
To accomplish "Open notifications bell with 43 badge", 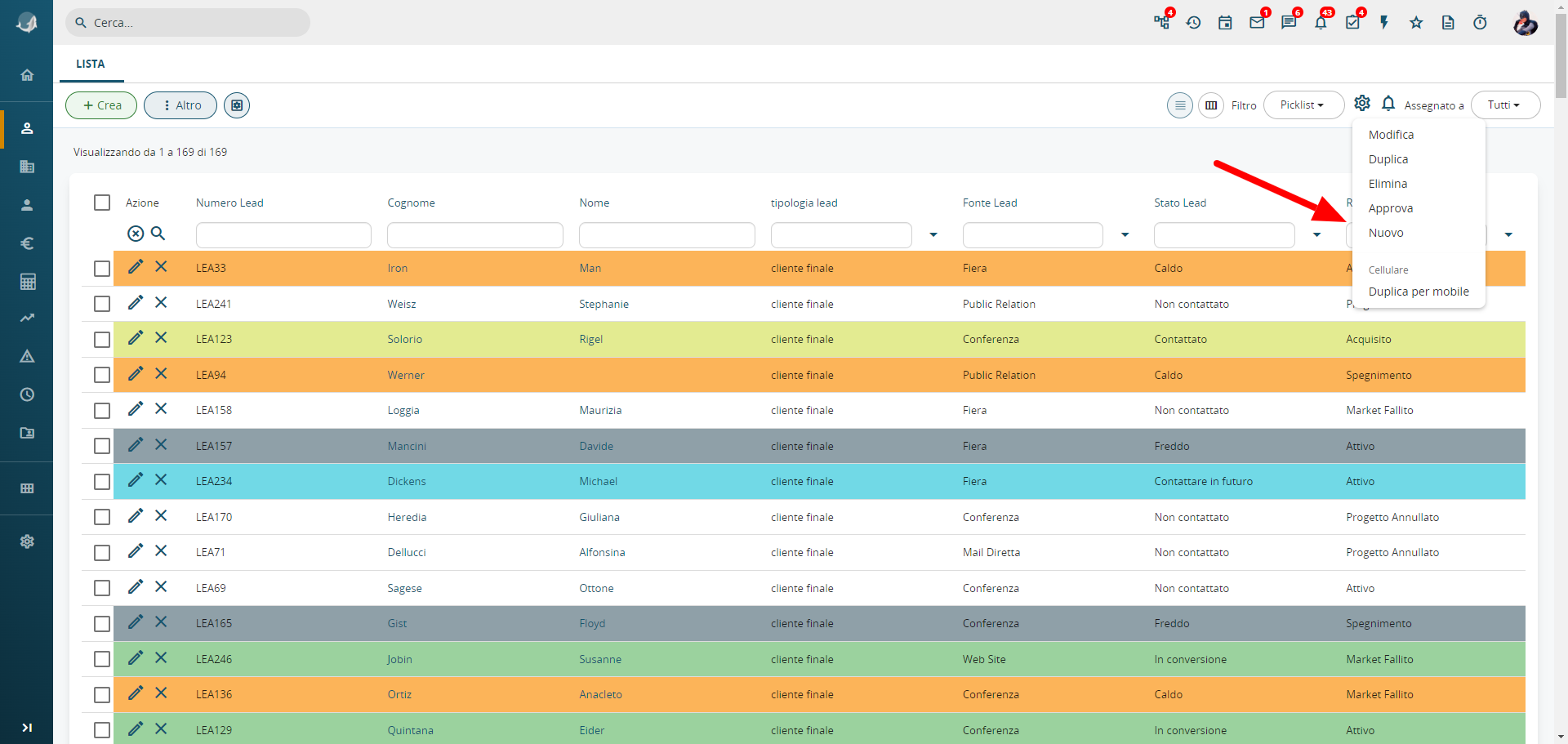I will coord(1321,23).
